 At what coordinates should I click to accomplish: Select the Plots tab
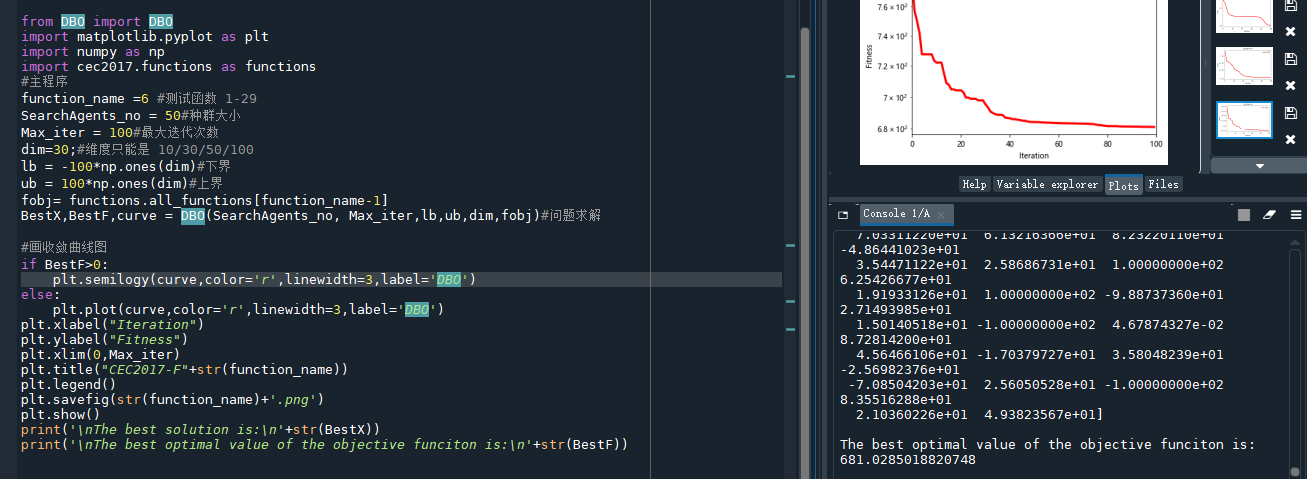click(1123, 185)
